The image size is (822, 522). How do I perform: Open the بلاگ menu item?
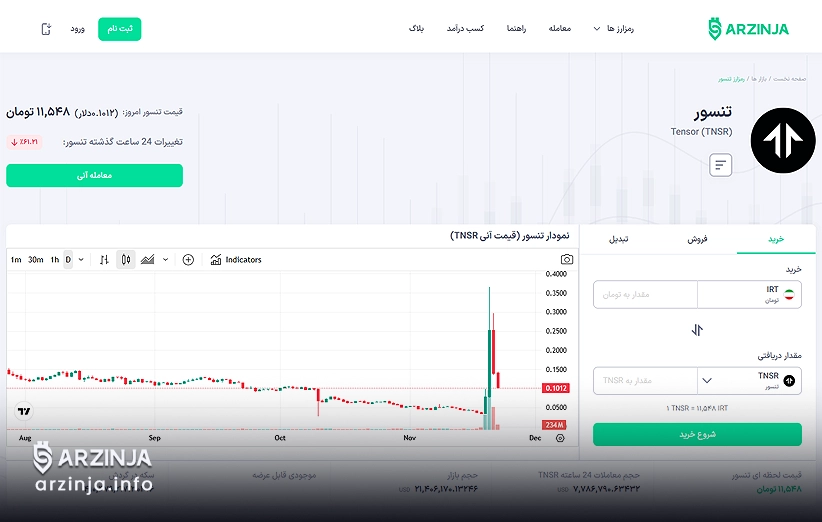point(416,29)
